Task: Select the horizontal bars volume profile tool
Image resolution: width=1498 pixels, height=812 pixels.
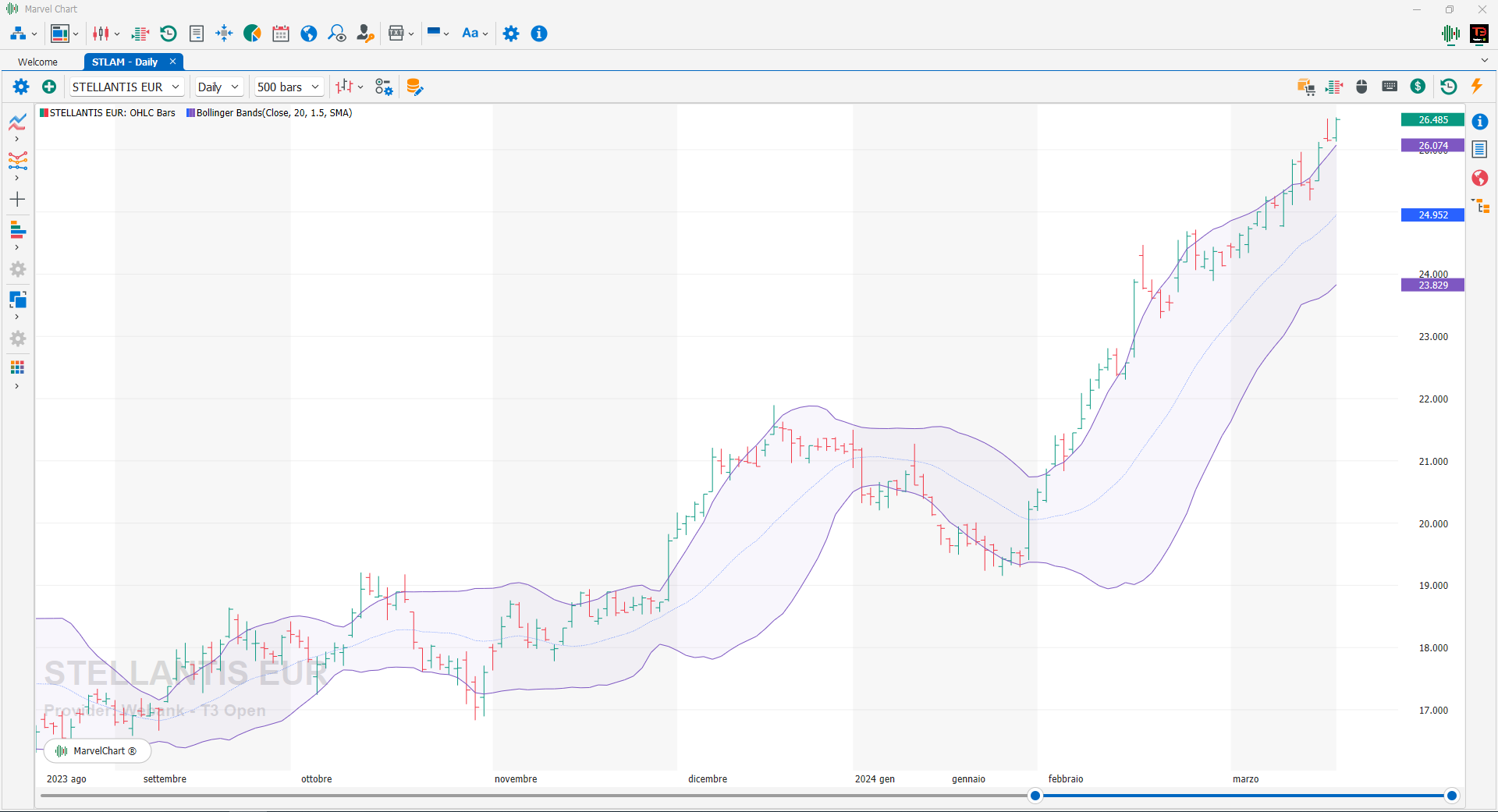Action: coord(18,230)
